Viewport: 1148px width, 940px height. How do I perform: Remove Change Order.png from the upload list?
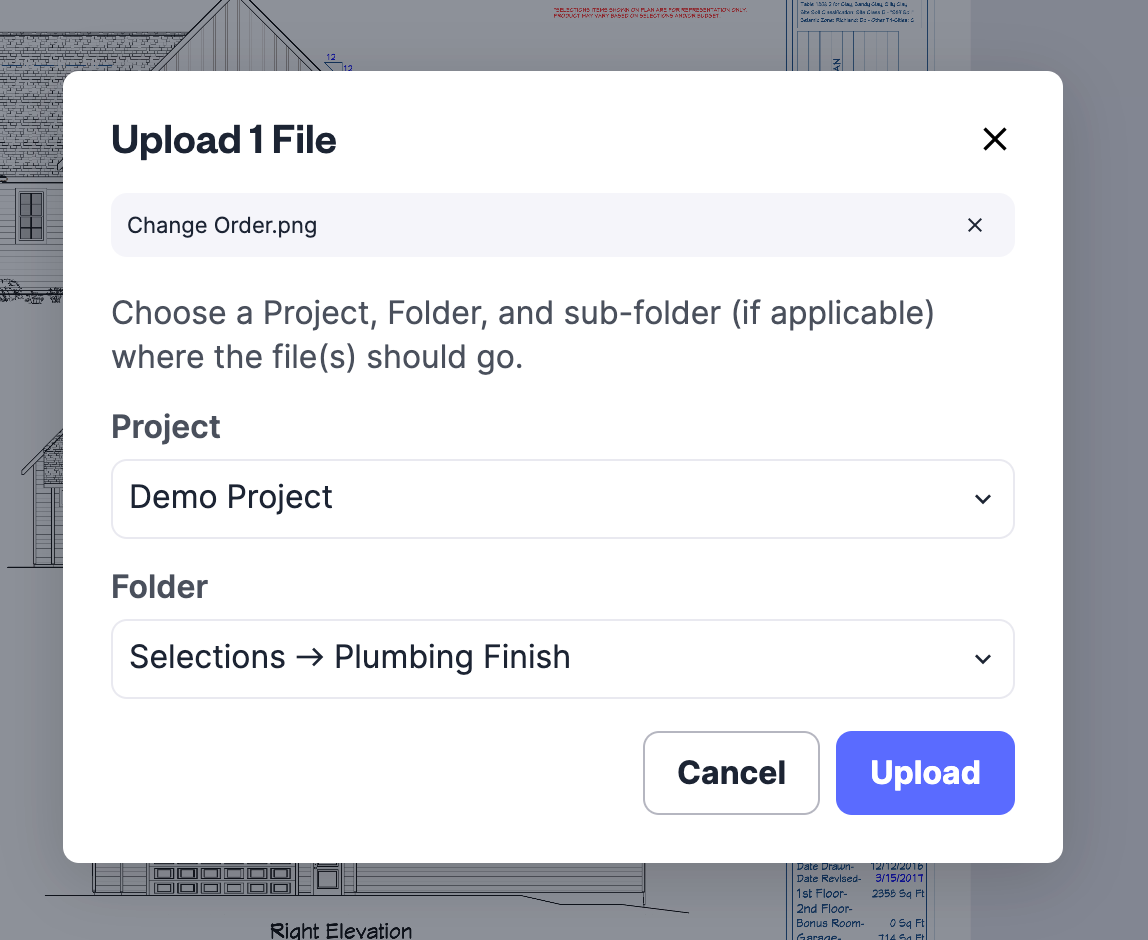click(974, 225)
